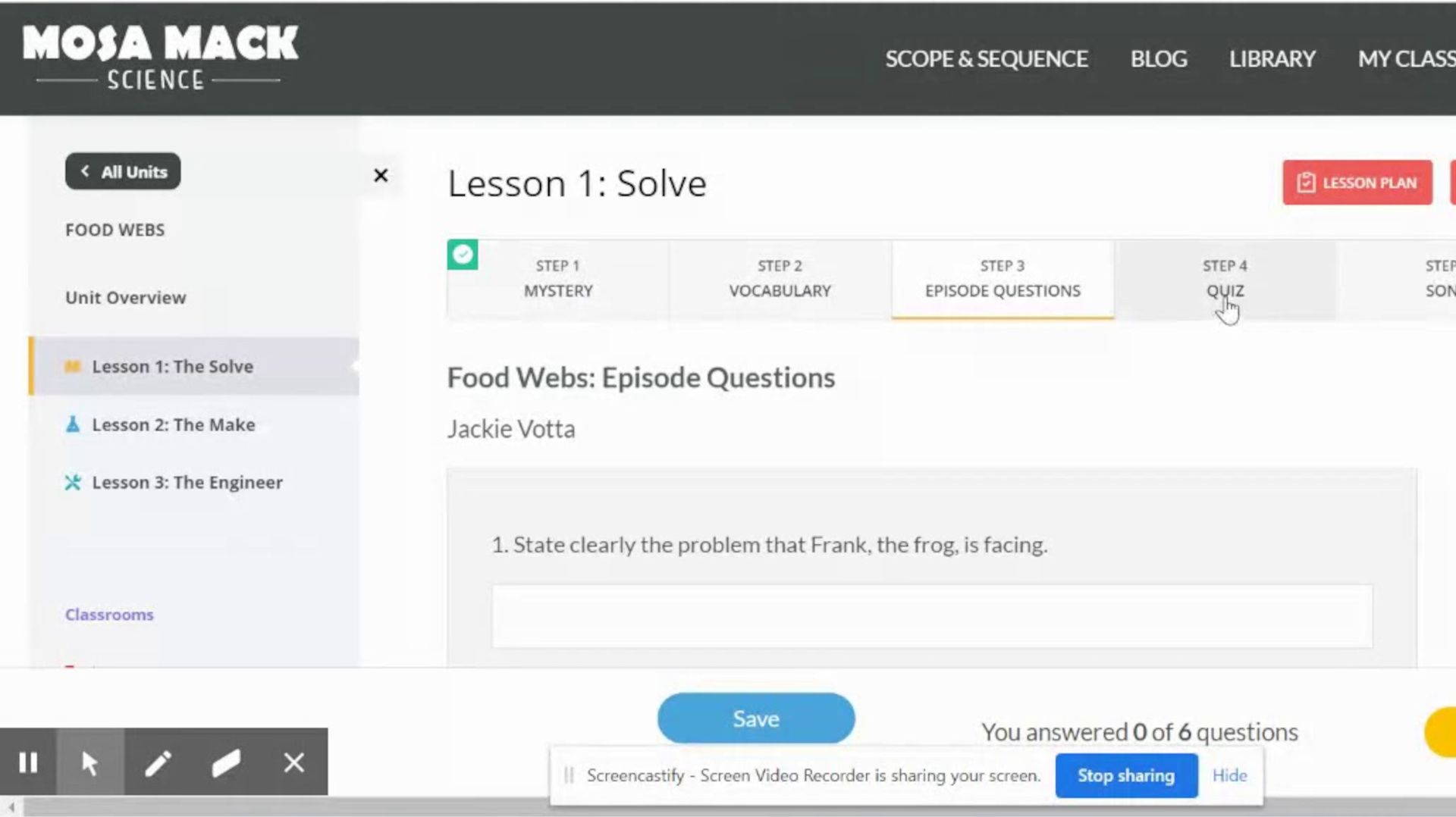This screenshot has height=817, width=1456.
Task: Open the Mosa Mack Science logo
Action: coord(160,57)
